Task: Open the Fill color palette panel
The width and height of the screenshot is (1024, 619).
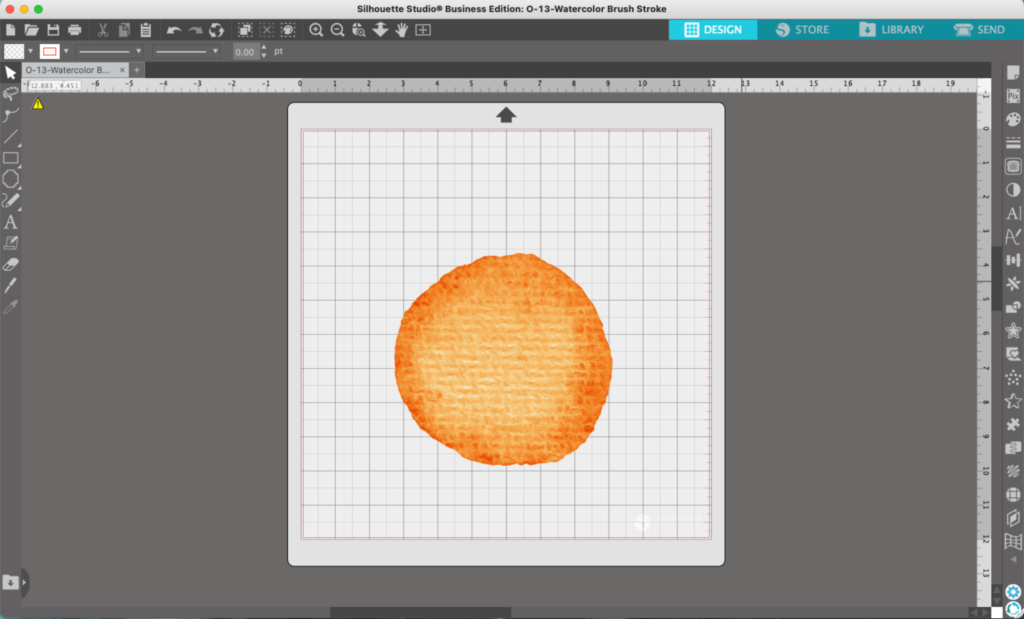Action: click(1013, 119)
